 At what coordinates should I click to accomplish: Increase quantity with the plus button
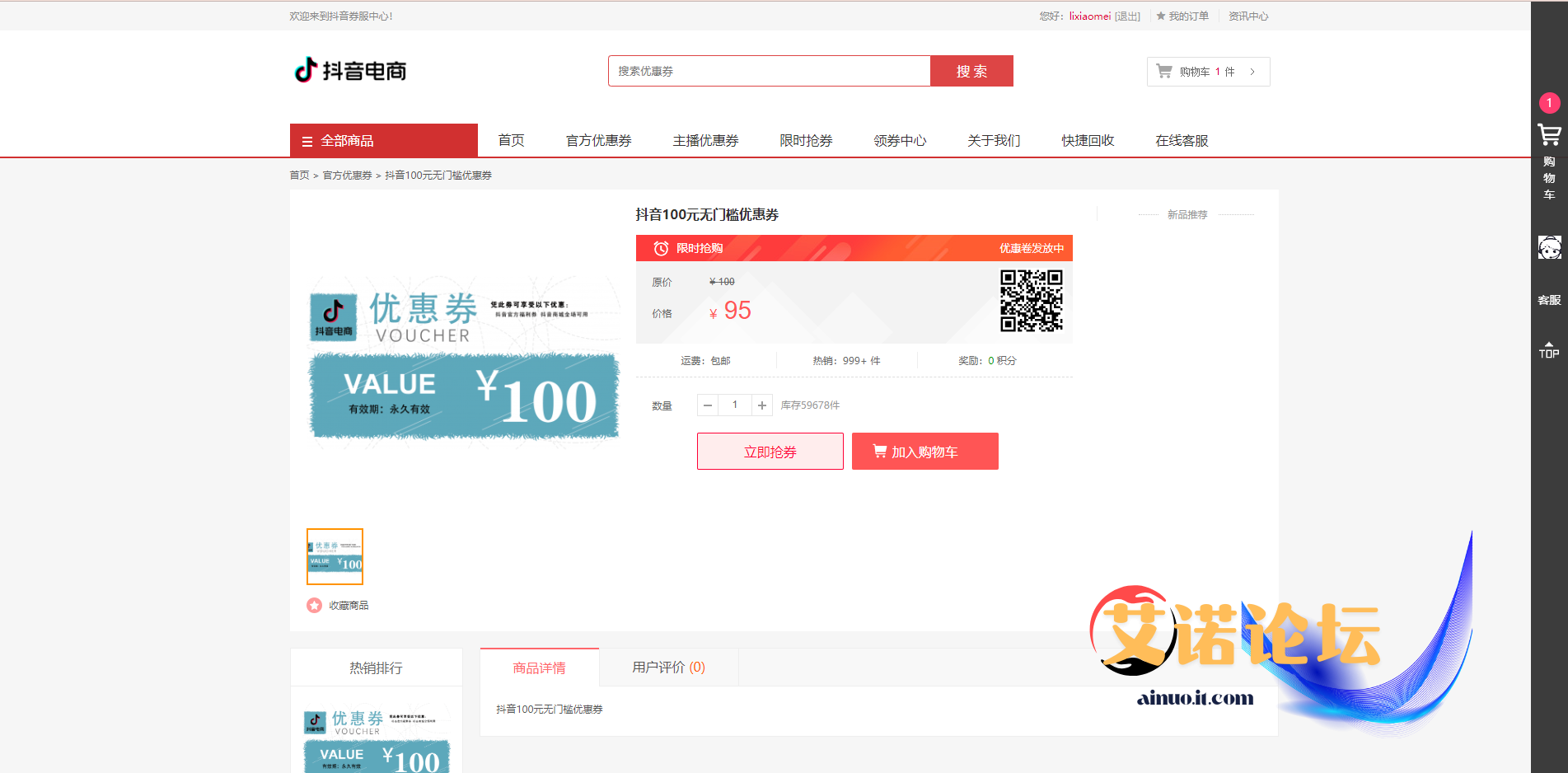coord(762,405)
